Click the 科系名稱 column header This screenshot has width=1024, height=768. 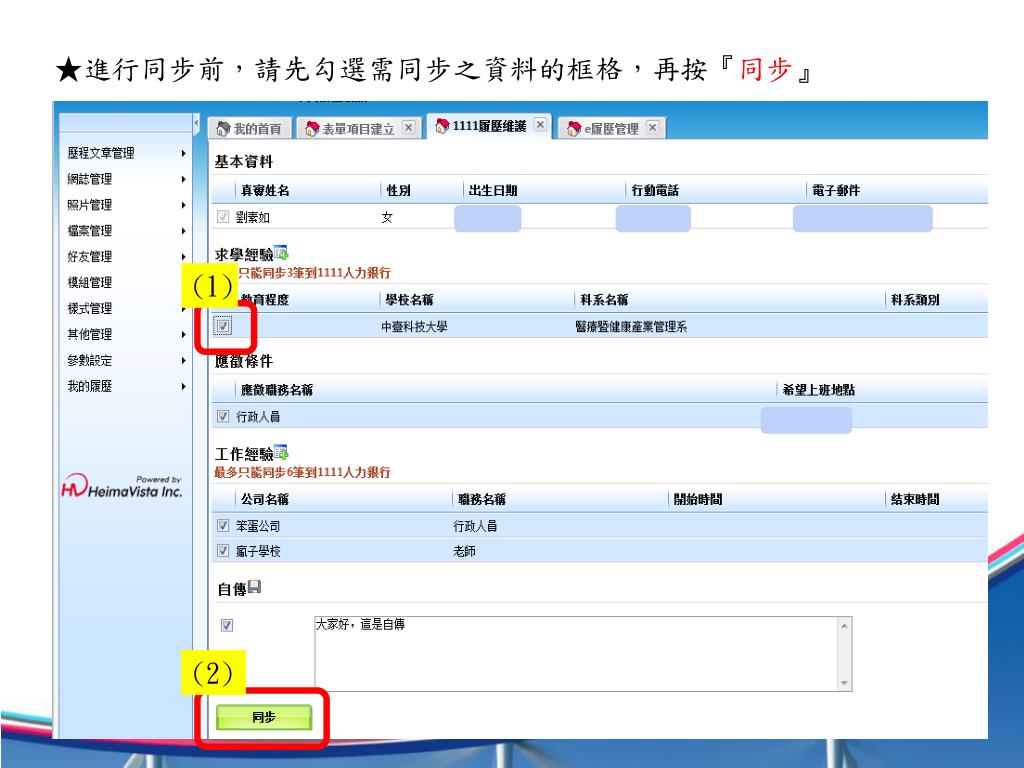(x=604, y=300)
